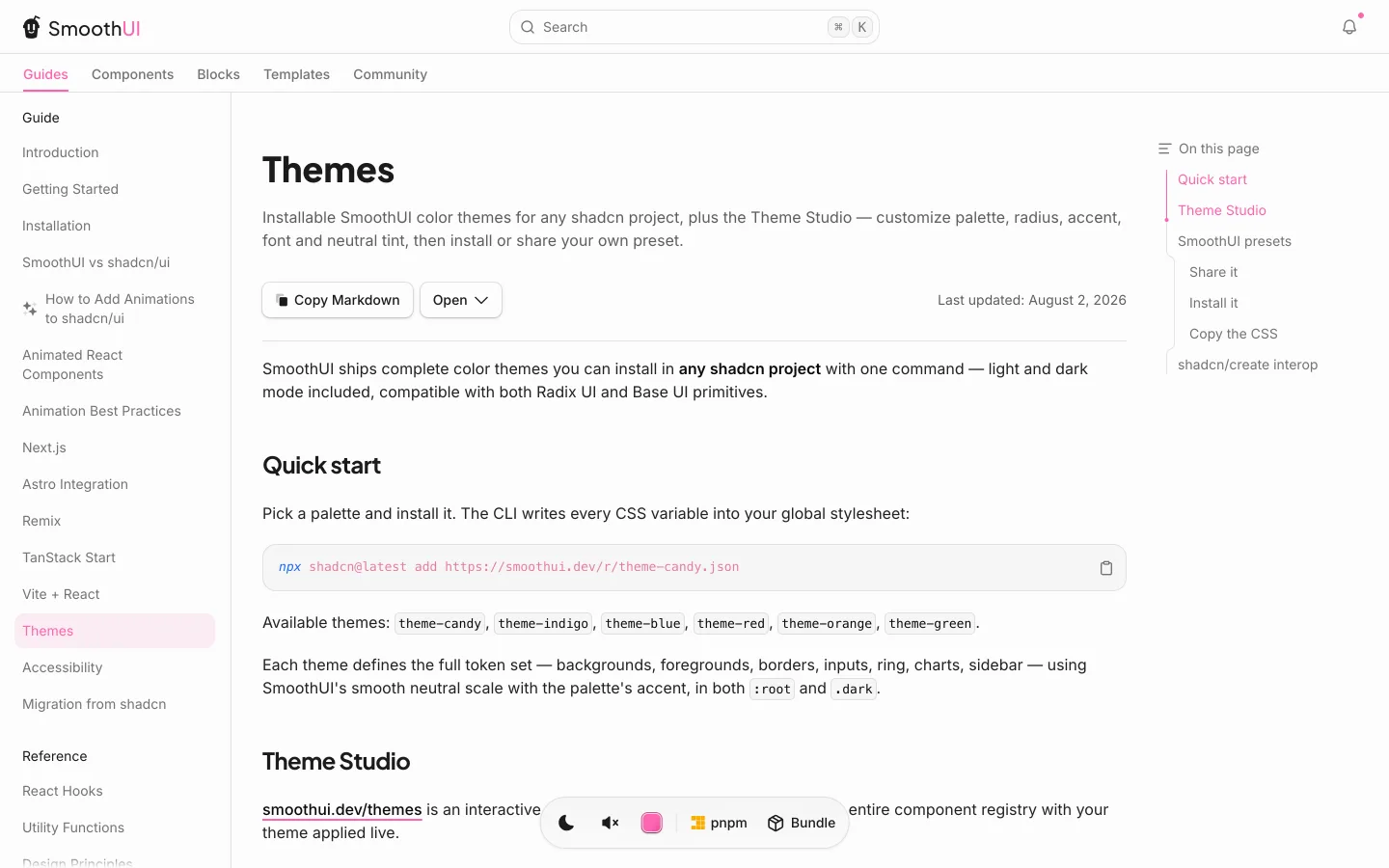Click the theme-candy code tag

(440, 624)
